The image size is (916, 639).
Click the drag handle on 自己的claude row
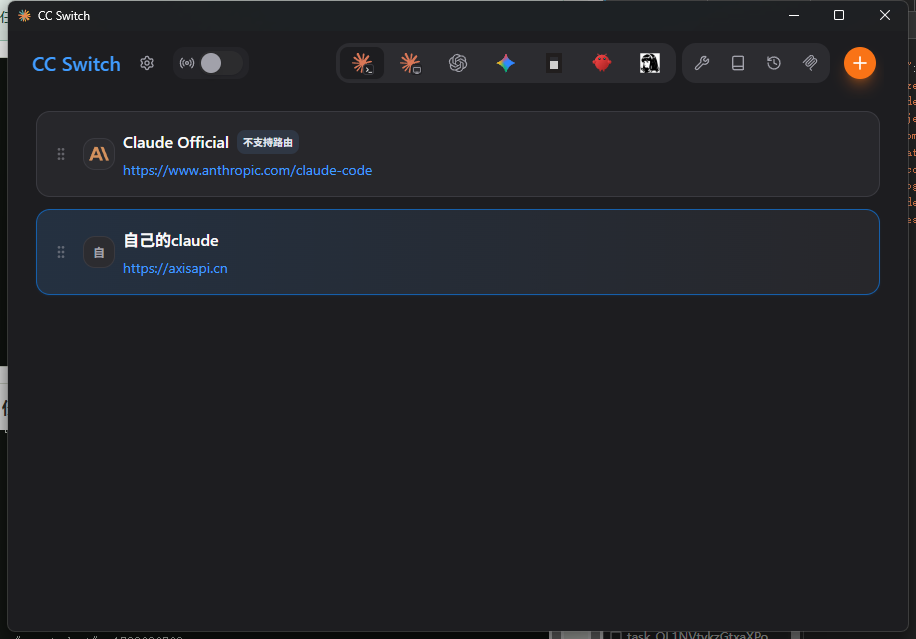61,252
